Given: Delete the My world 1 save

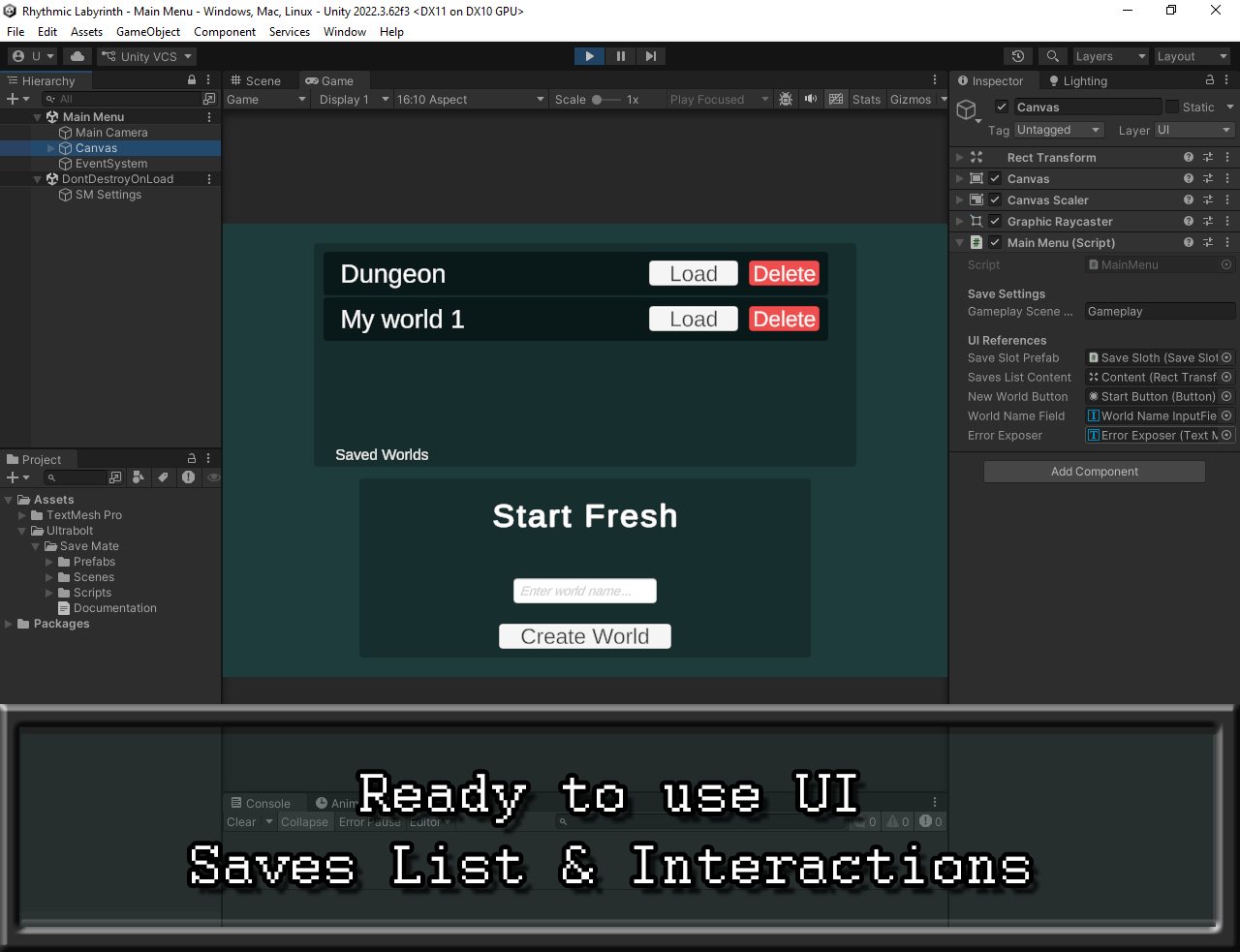Looking at the screenshot, I should point(785,320).
